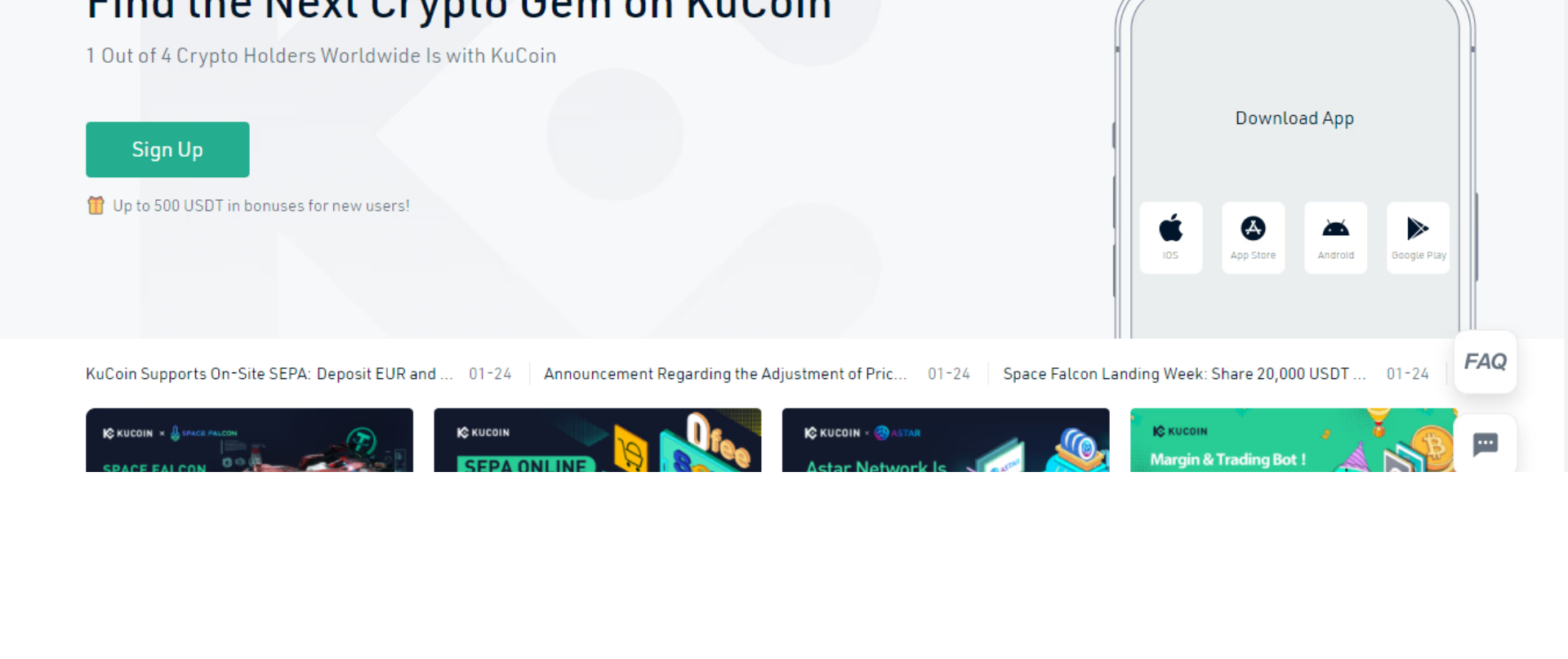Open the Astar Network banner card
Viewport: 1568px width, 659px height.
point(946,440)
